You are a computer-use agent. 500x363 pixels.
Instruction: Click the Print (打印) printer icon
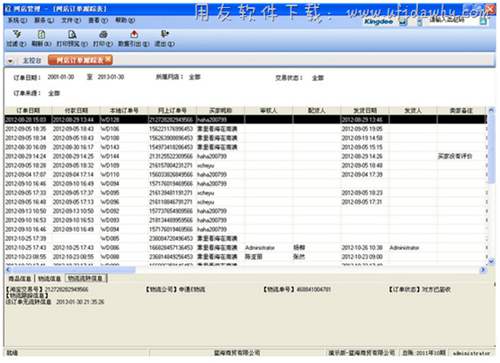[x=103, y=34]
